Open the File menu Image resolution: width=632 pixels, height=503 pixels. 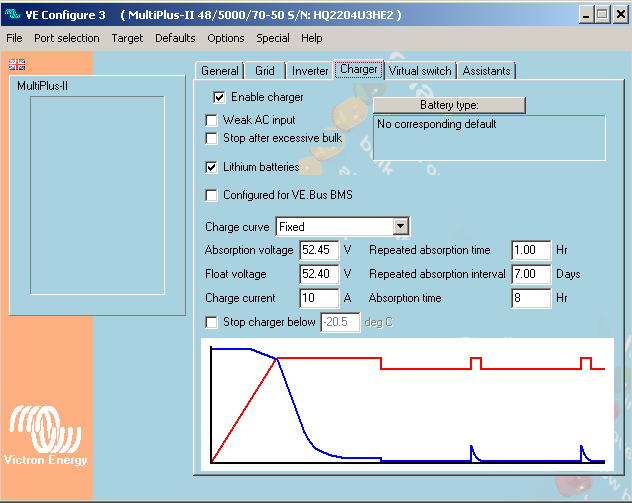click(14, 38)
